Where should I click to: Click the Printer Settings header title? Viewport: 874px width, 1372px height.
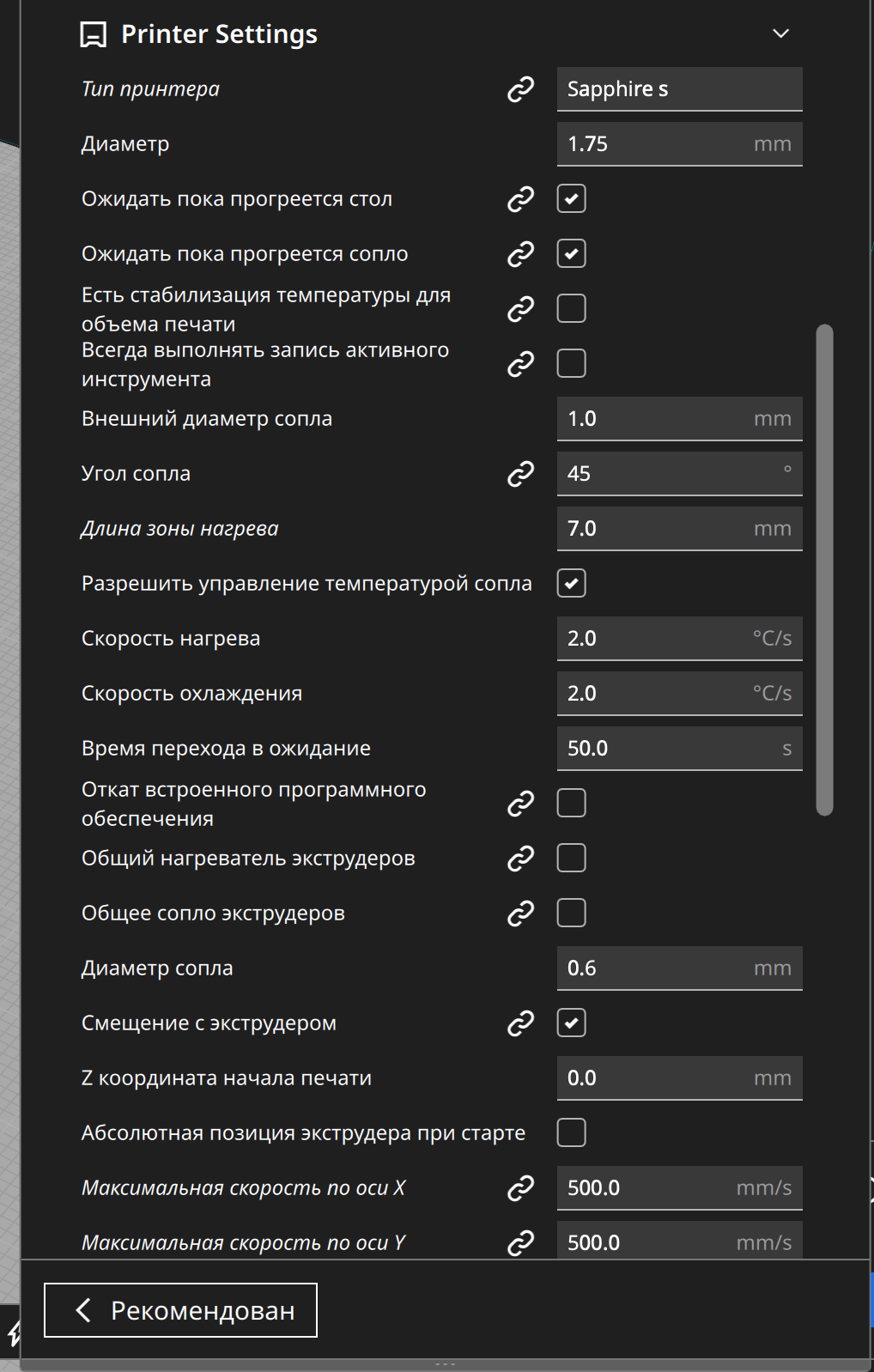(x=219, y=34)
